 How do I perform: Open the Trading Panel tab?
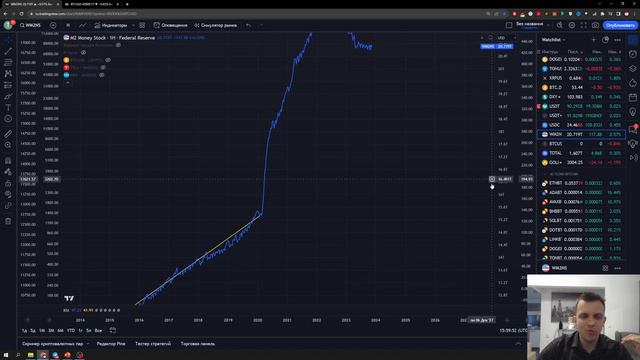[x=198, y=344]
